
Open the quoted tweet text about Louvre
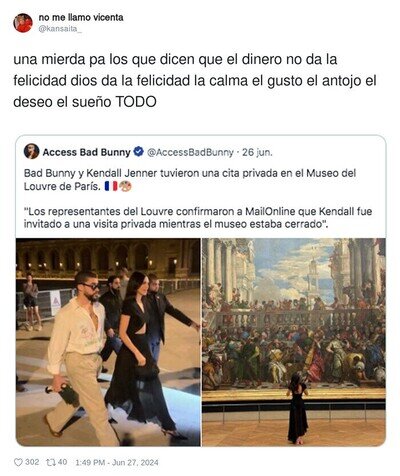190,180
